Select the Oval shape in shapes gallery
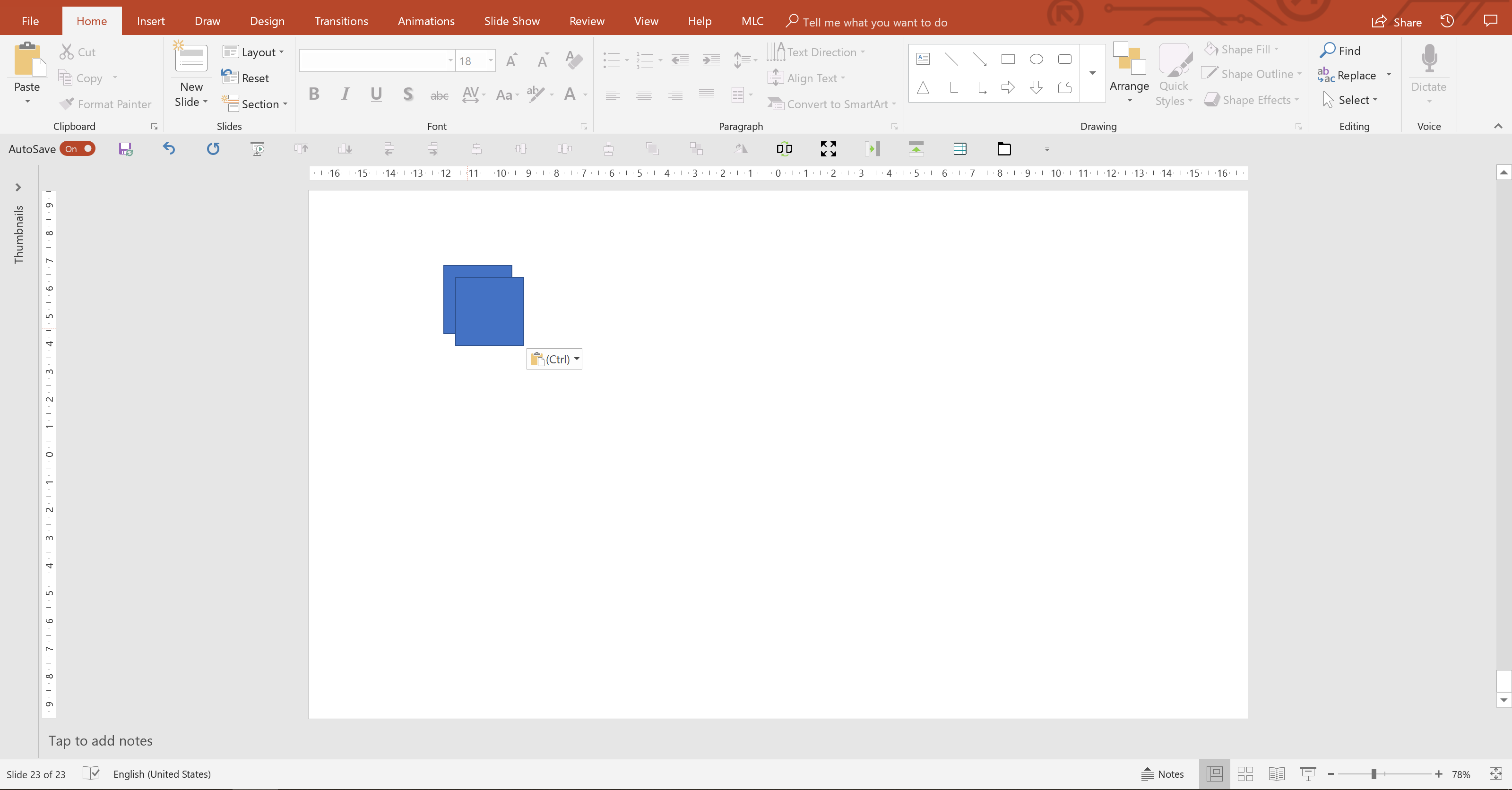 [1037, 59]
